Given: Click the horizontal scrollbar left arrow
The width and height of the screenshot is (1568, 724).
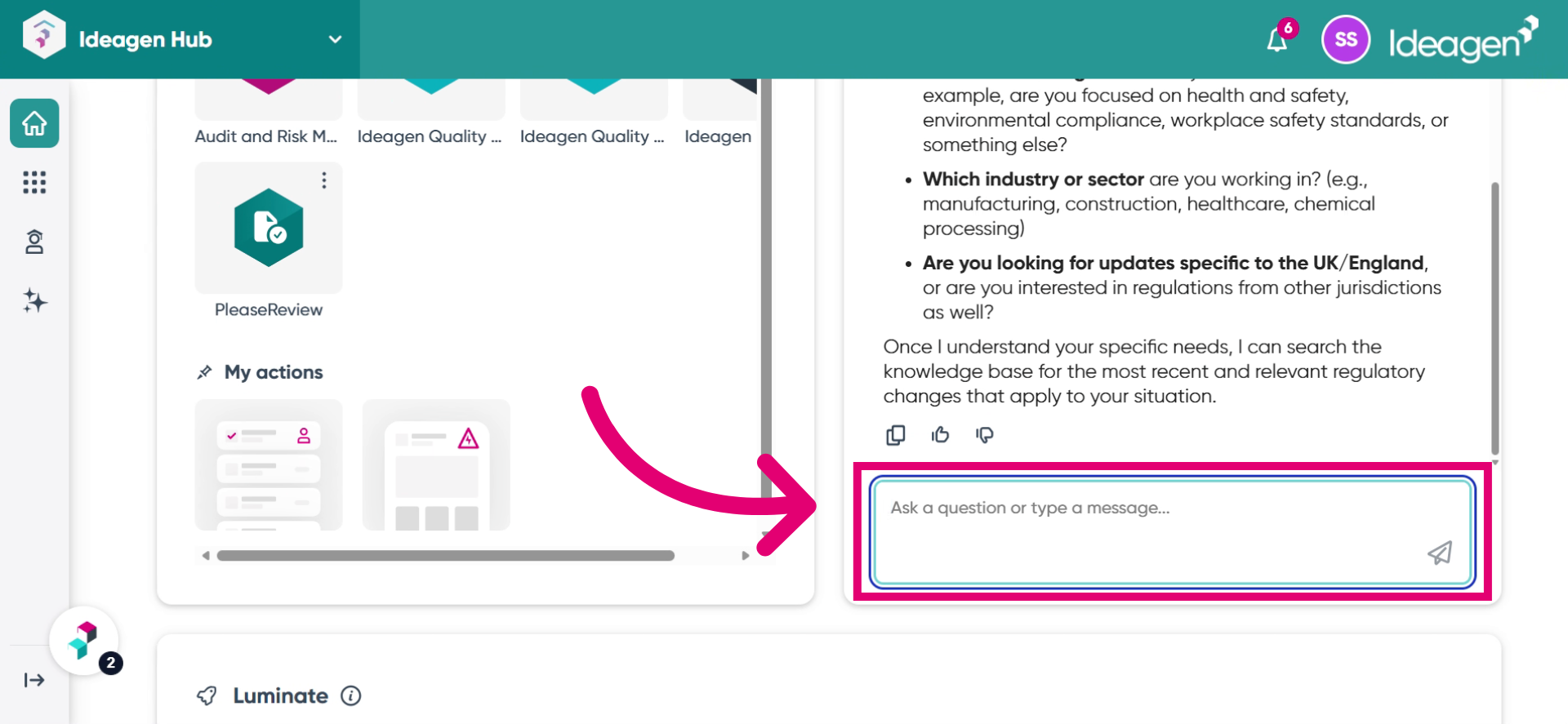Looking at the screenshot, I should 206,556.
